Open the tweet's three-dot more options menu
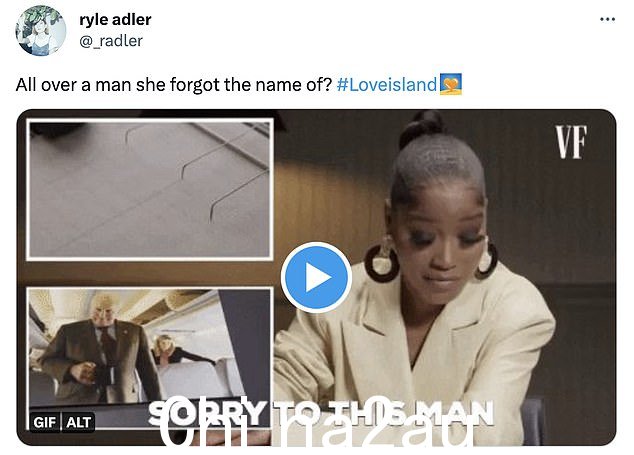The image size is (634, 455). tap(607, 19)
